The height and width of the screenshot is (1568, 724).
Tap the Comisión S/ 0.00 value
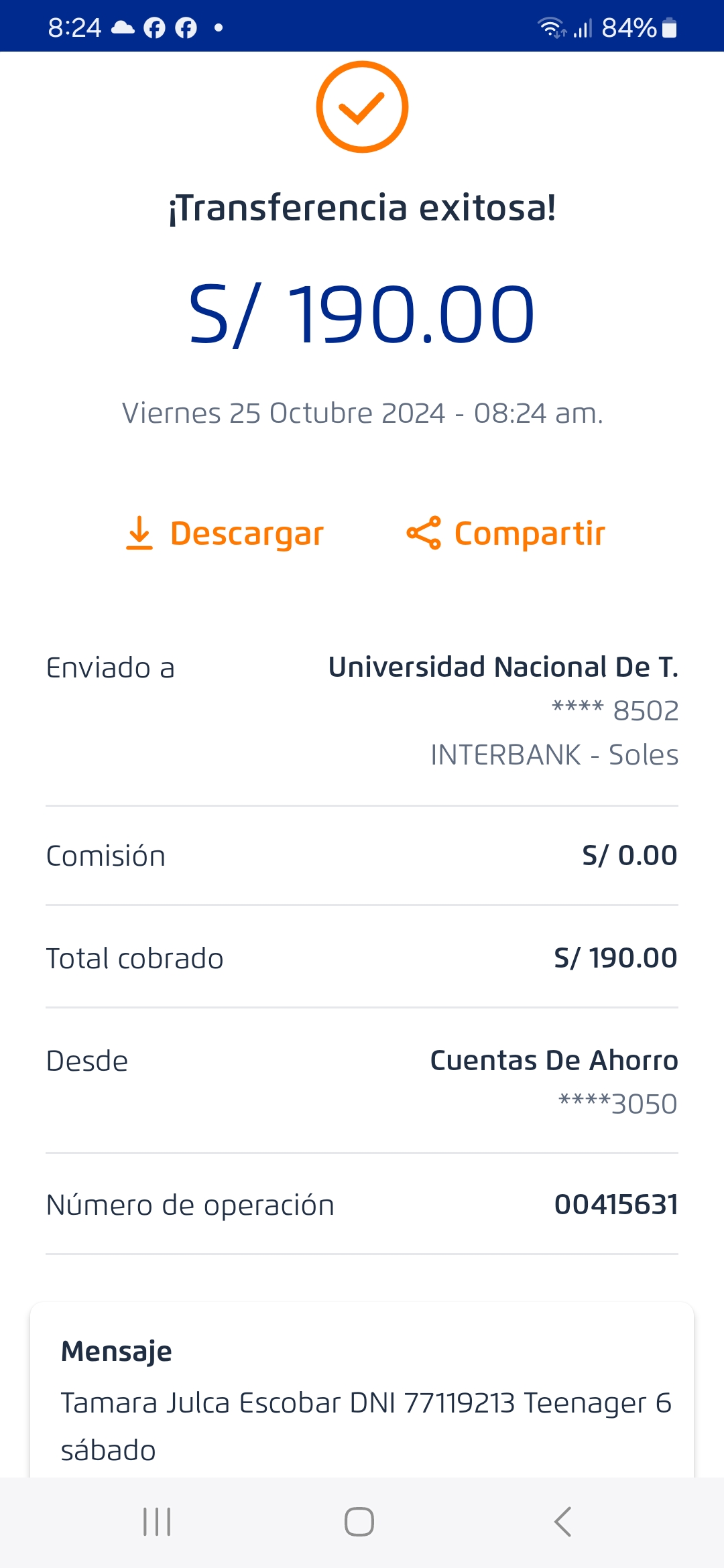pyautogui.click(x=629, y=856)
